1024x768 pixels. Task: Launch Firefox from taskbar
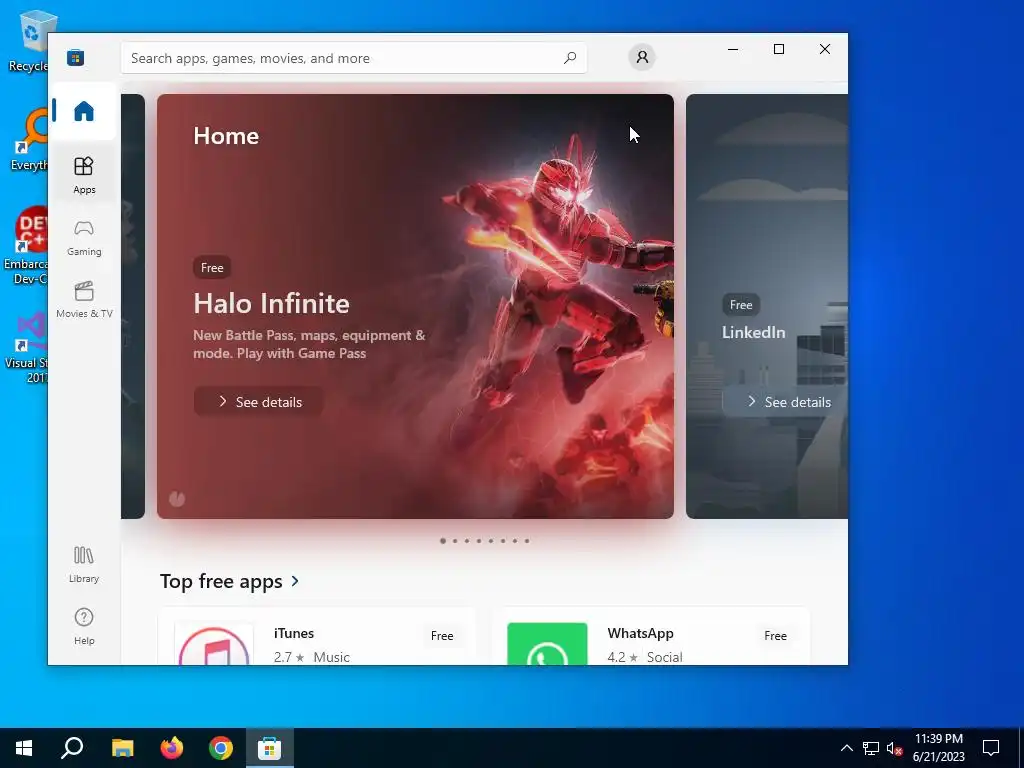pos(172,748)
